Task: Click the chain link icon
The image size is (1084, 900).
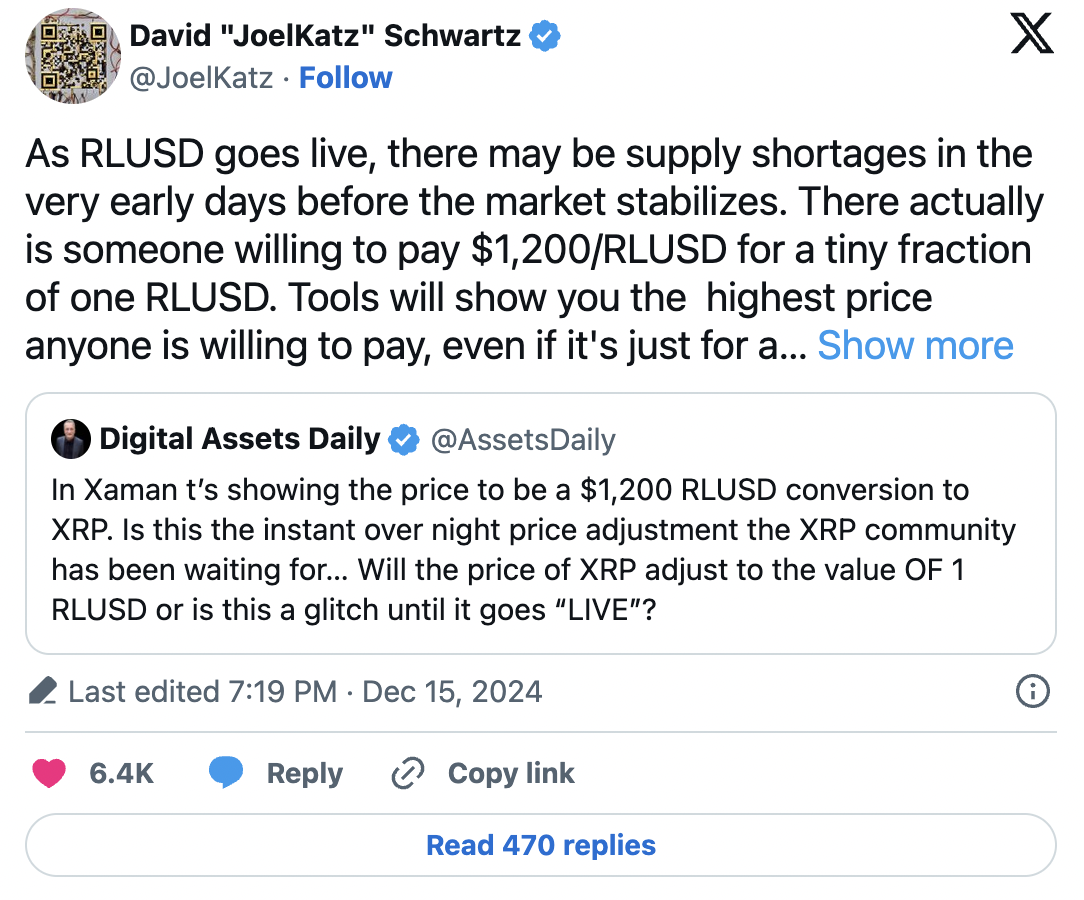Action: pyautogui.click(x=407, y=773)
